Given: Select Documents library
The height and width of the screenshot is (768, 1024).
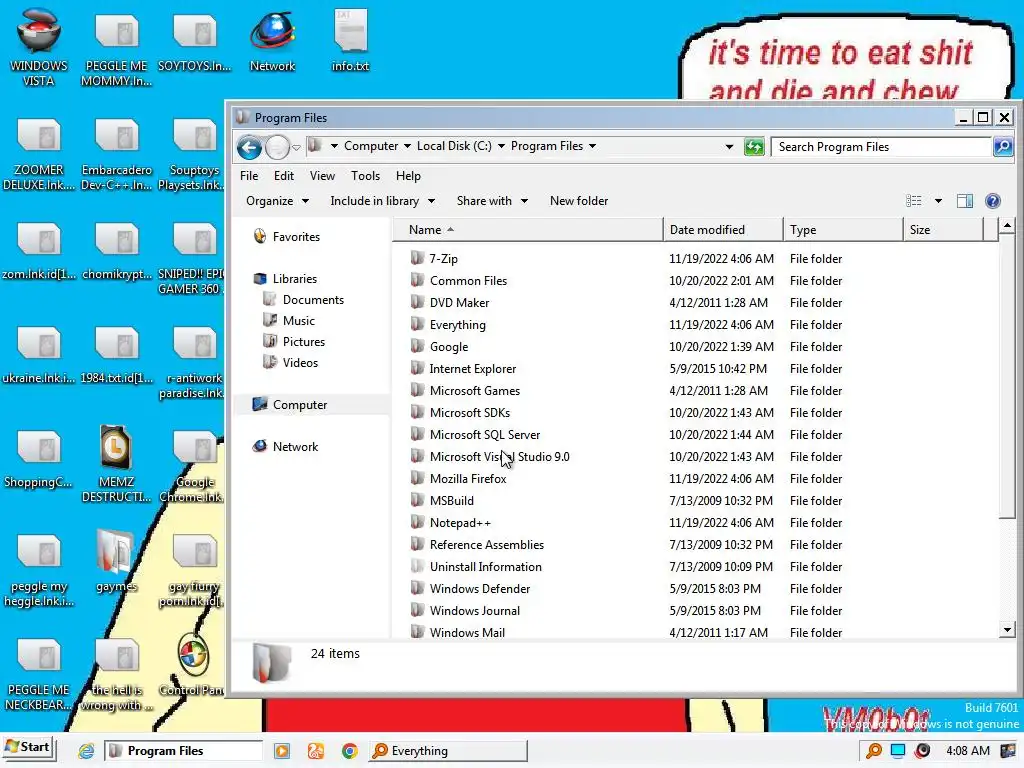Looking at the screenshot, I should pyautogui.click(x=313, y=300).
